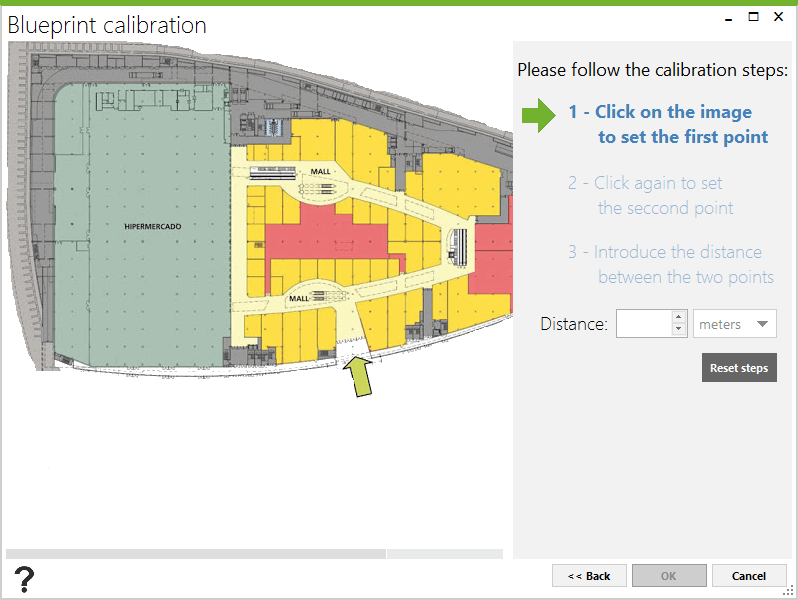
Task: Decrease distance with the down stepper arrow
Action: [678, 329]
